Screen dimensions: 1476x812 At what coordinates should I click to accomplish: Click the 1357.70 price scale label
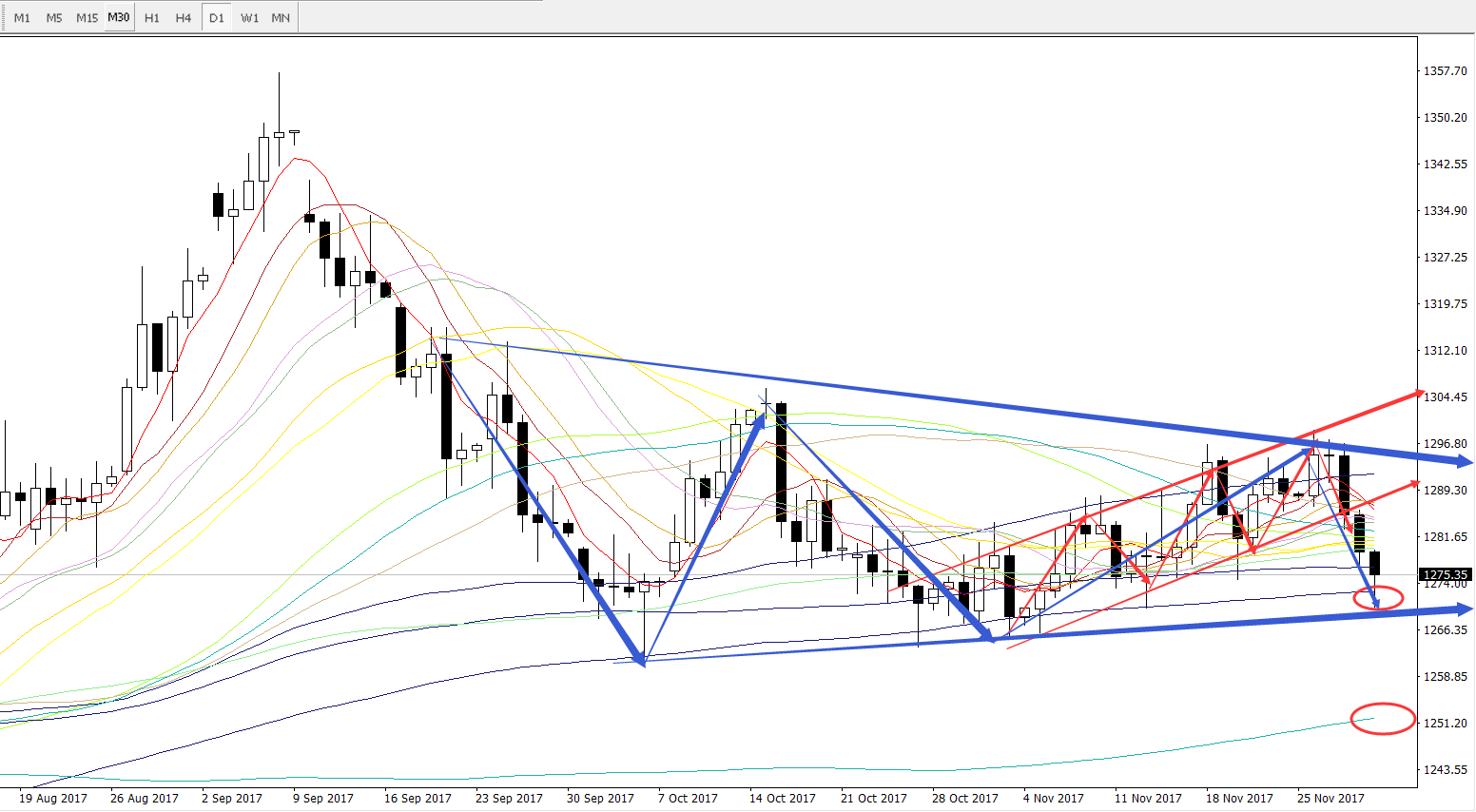coord(1445,71)
